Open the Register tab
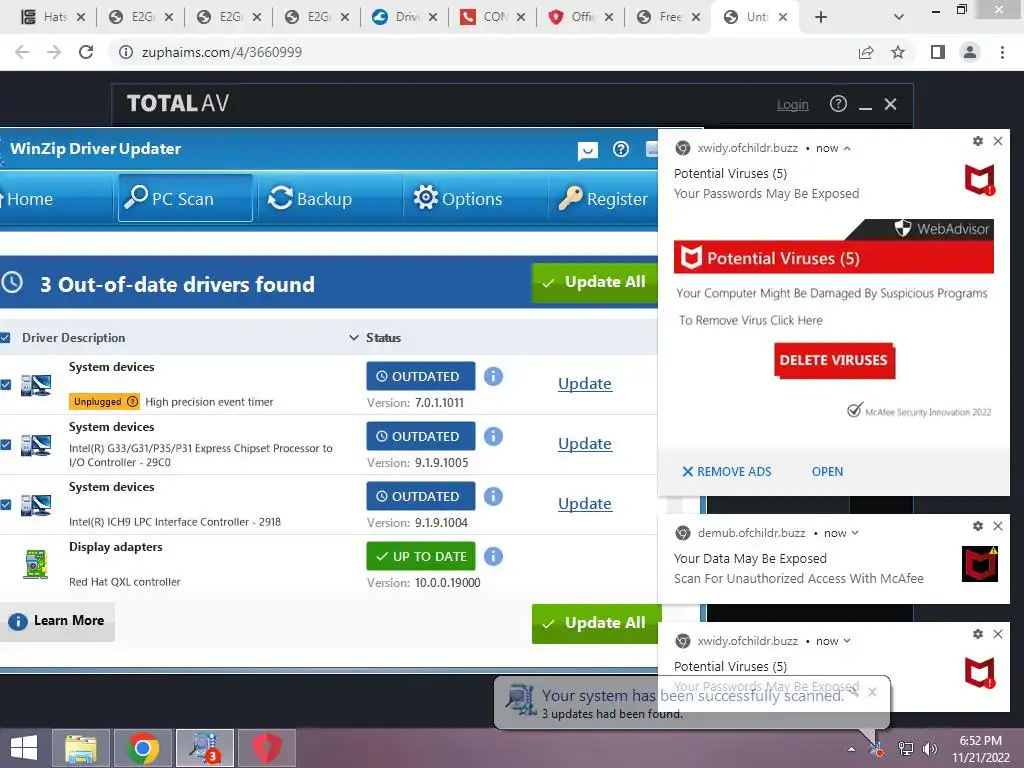The height and width of the screenshot is (768, 1024). [603, 199]
